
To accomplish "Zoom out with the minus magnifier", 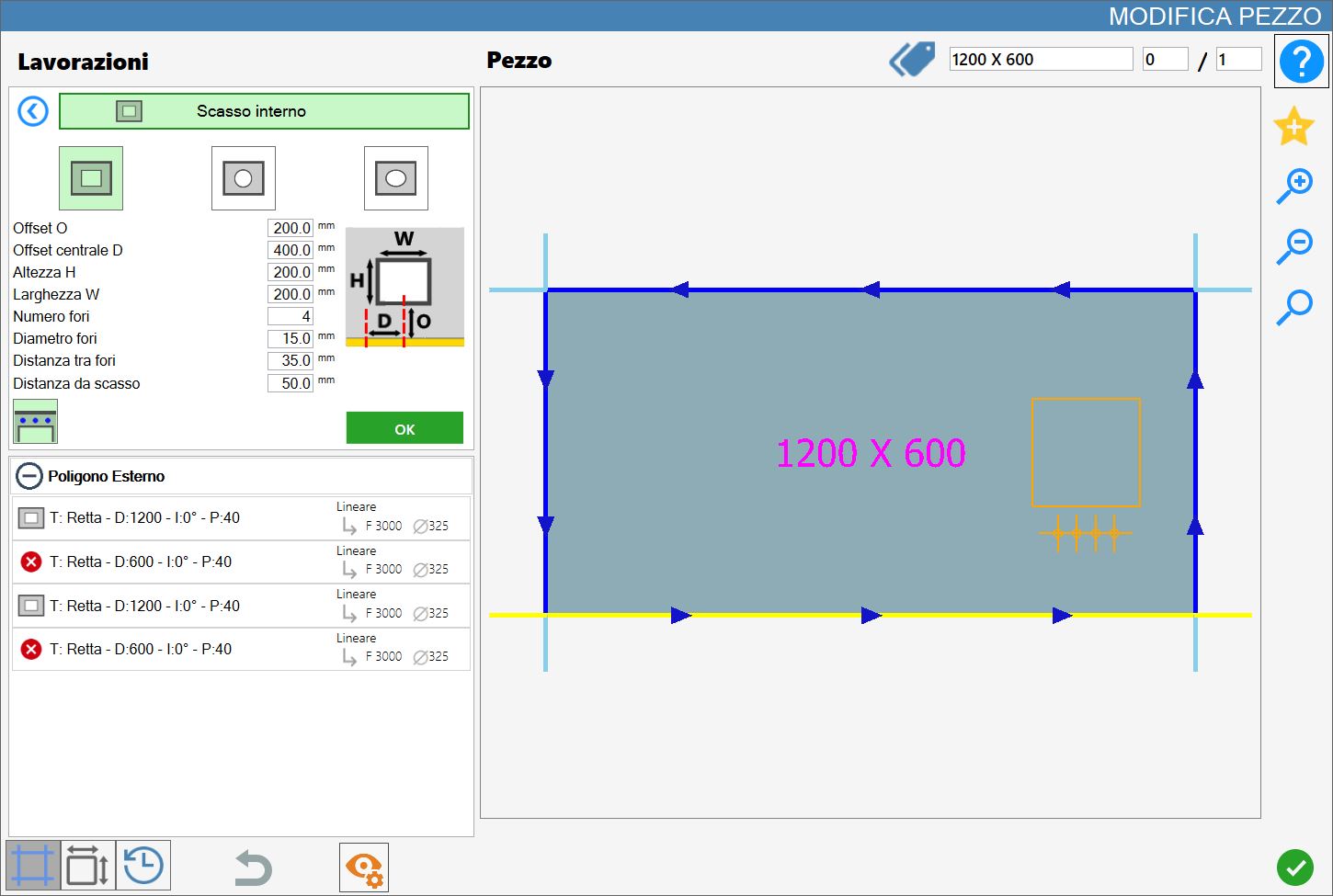I will pos(1294,246).
